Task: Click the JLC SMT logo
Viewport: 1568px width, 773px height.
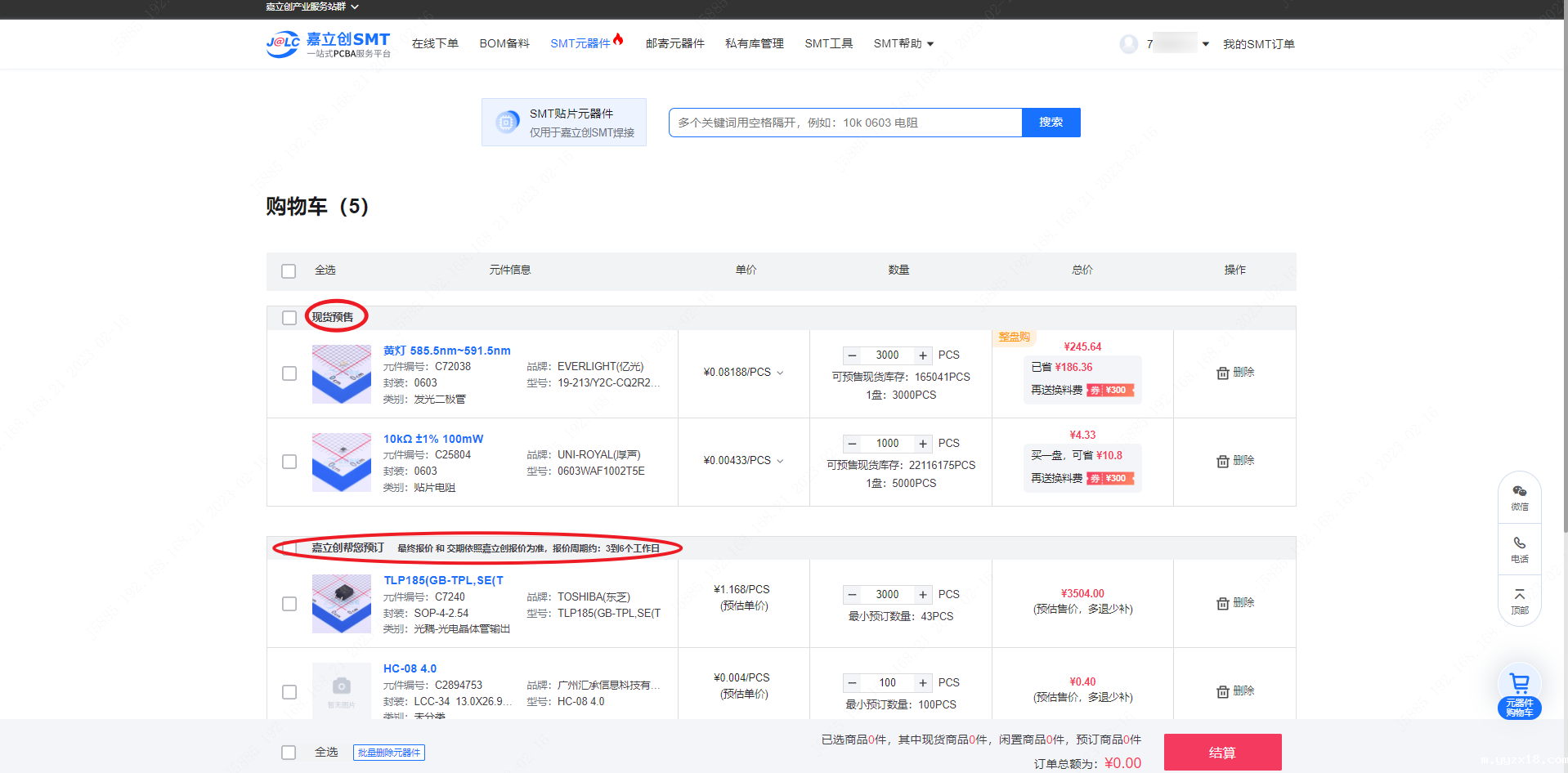Action: [x=328, y=44]
